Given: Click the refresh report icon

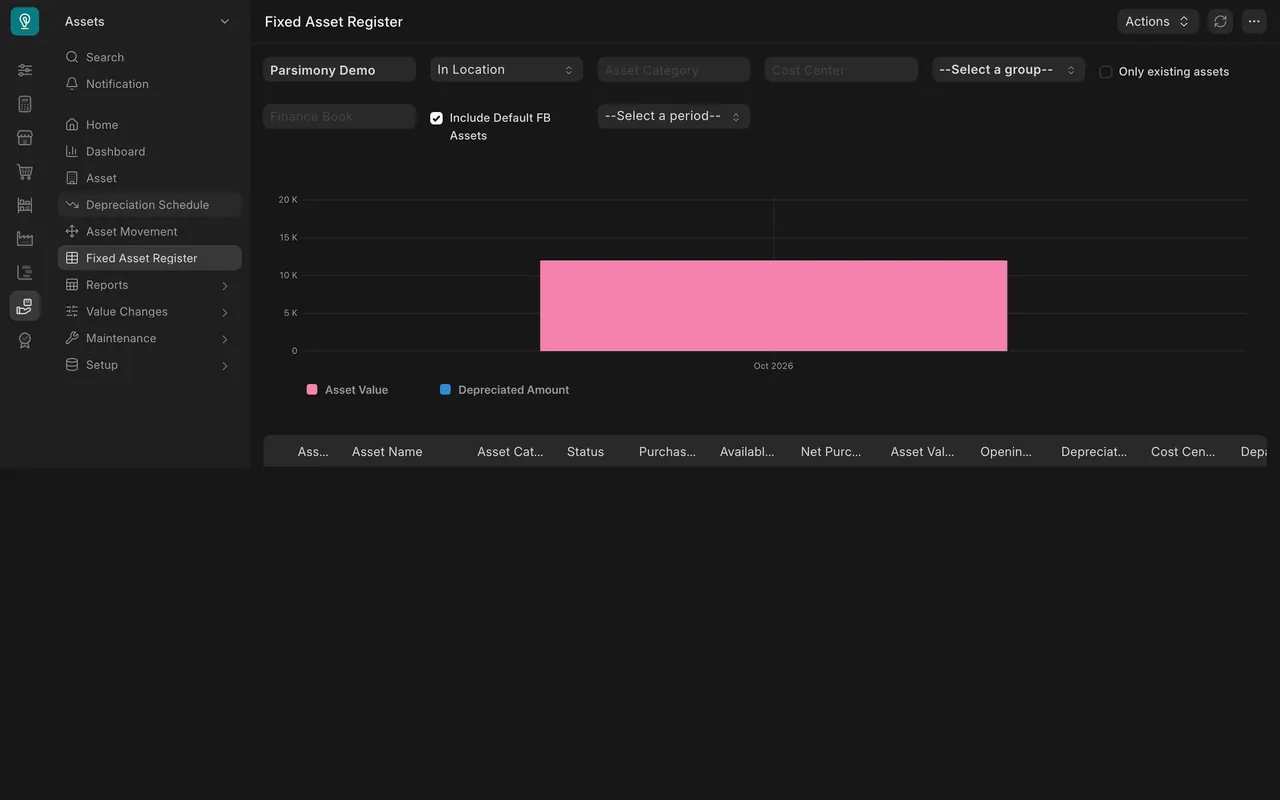Looking at the screenshot, I should tap(1220, 21).
